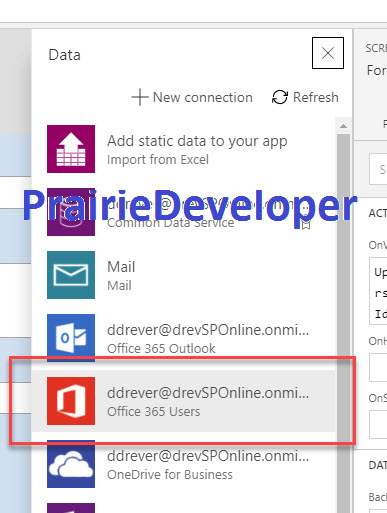Click the Mail envelope icon
Viewport: 387px width, 513px height.
(71, 275)
